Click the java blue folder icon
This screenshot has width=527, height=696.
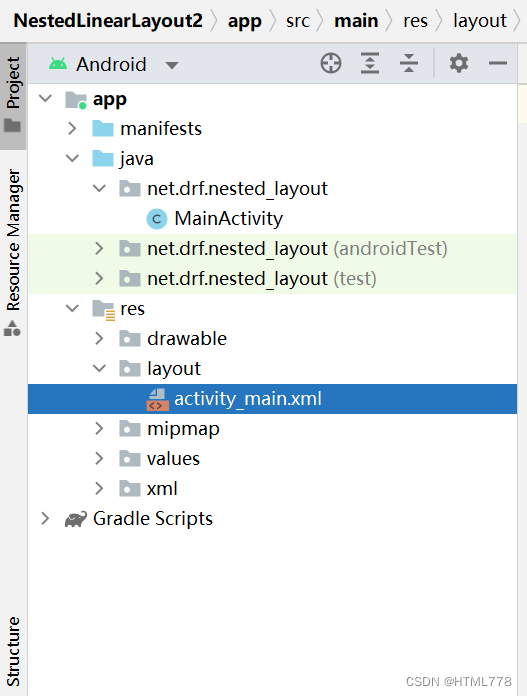(x=103, y=158)
